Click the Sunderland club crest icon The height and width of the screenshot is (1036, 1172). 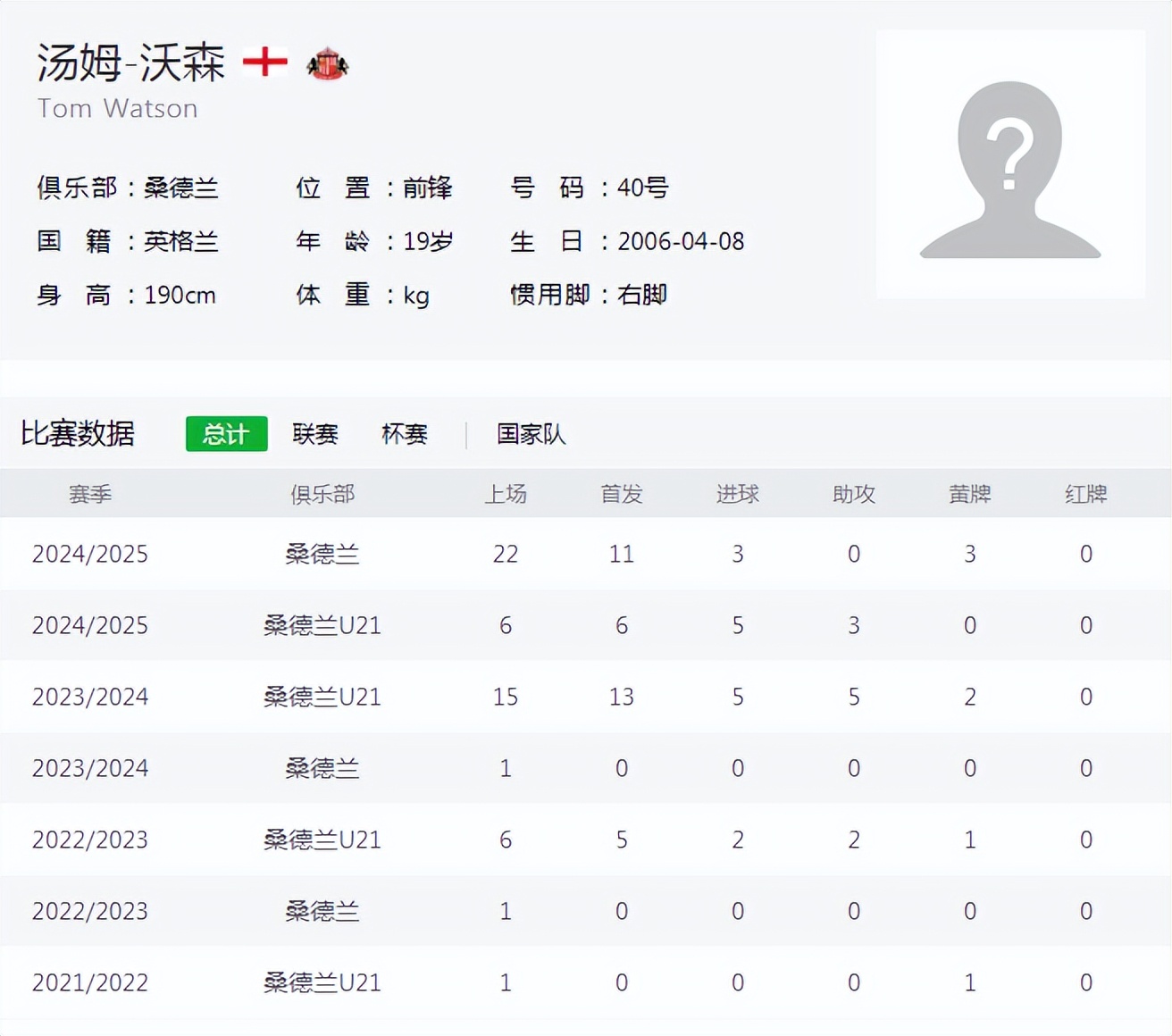pos(327,63)
